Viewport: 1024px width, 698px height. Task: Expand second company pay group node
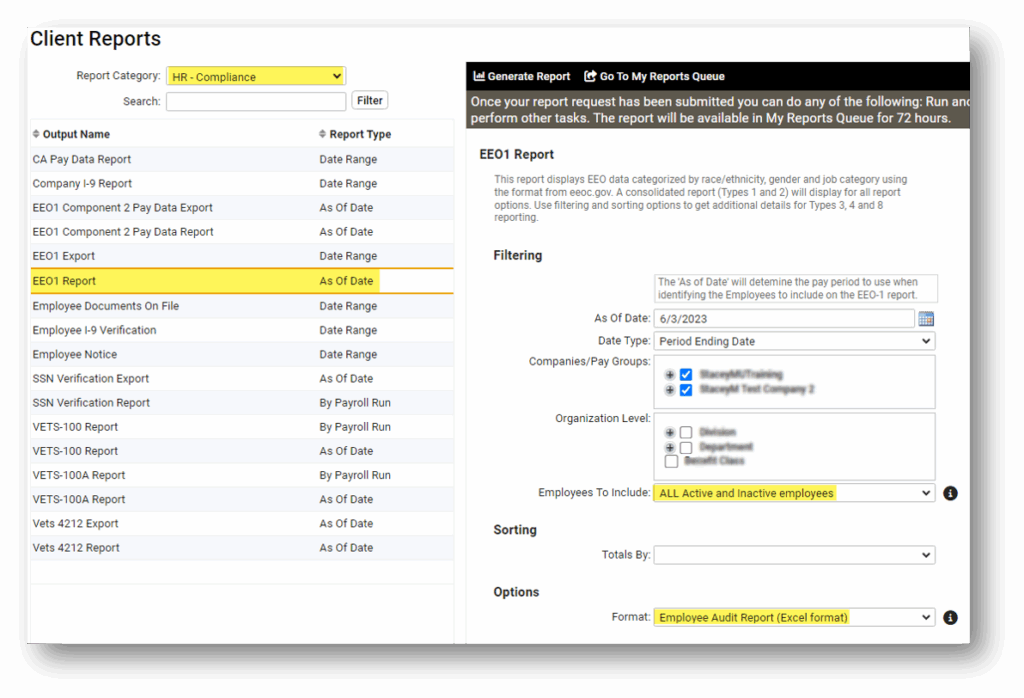(x=669, y=390)
